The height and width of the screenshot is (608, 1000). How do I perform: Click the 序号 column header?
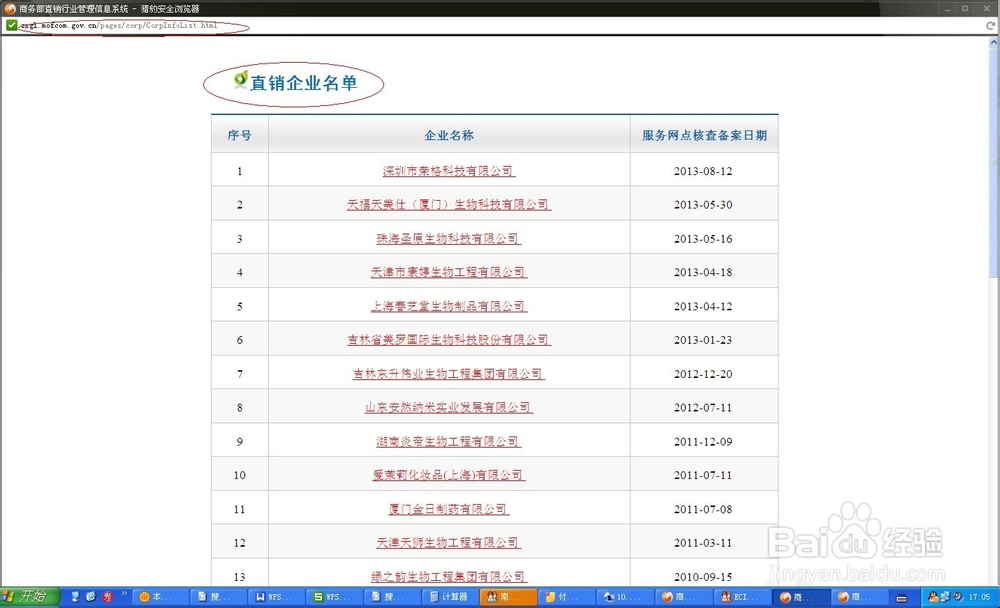[240, 135]
